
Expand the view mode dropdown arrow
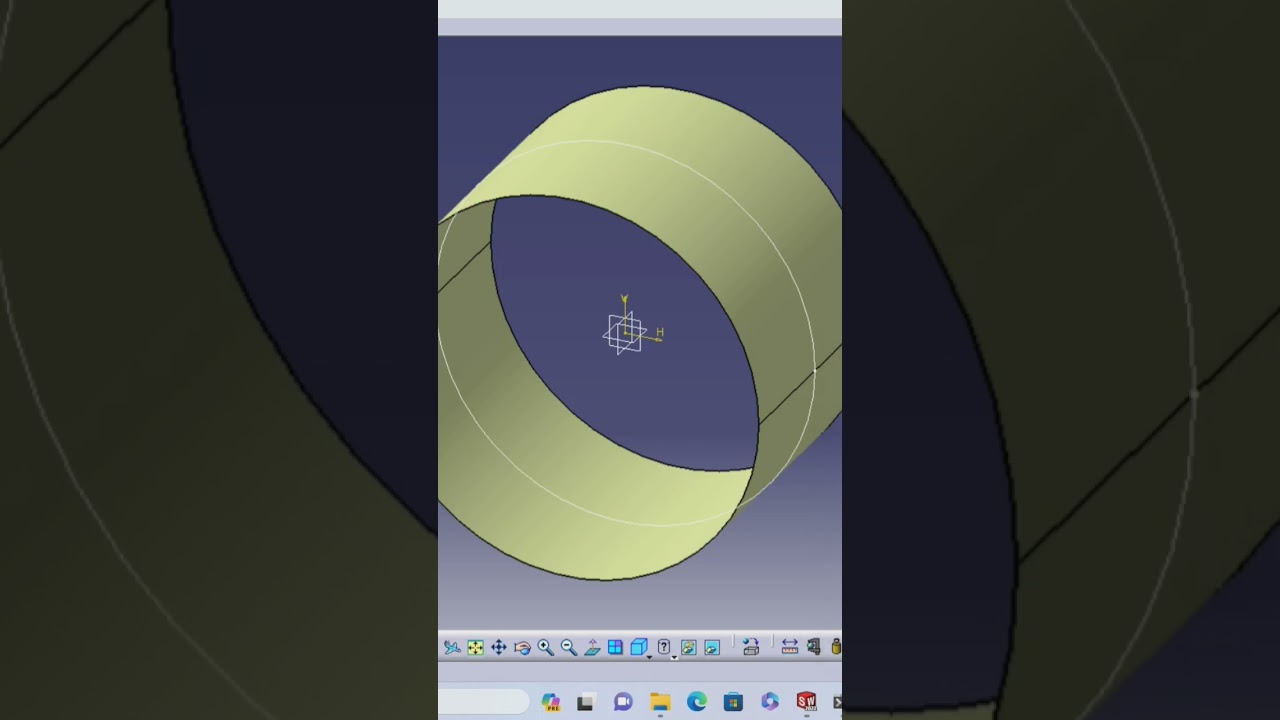click(674, 658)
